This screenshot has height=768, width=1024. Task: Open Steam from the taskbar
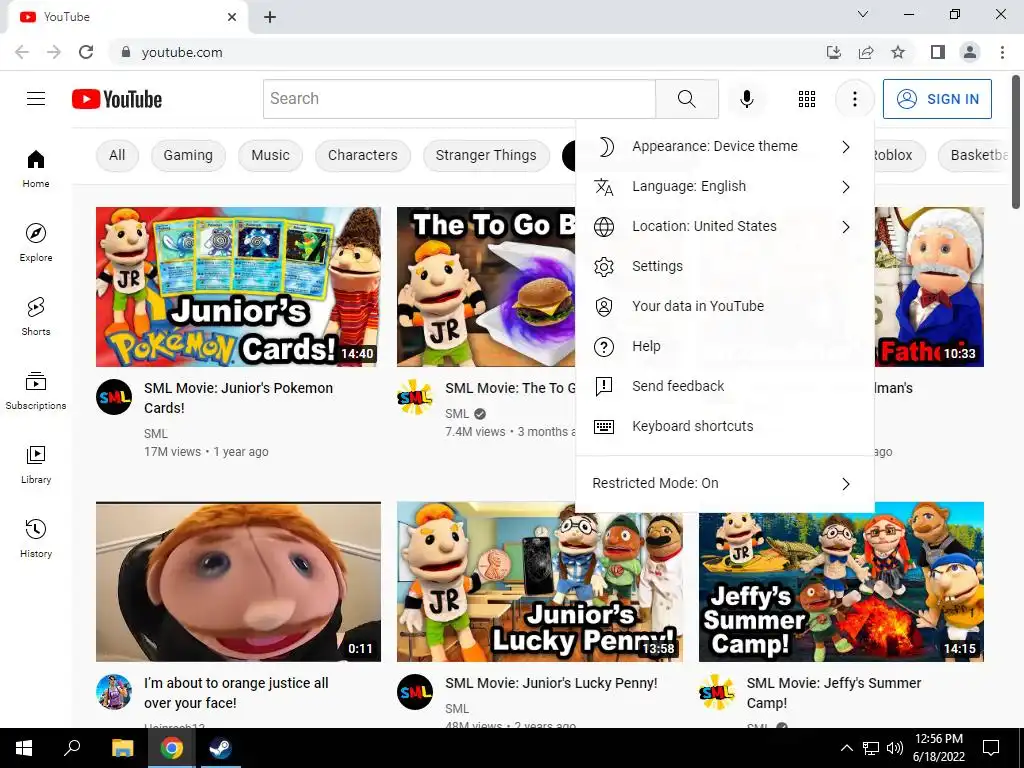220,748
